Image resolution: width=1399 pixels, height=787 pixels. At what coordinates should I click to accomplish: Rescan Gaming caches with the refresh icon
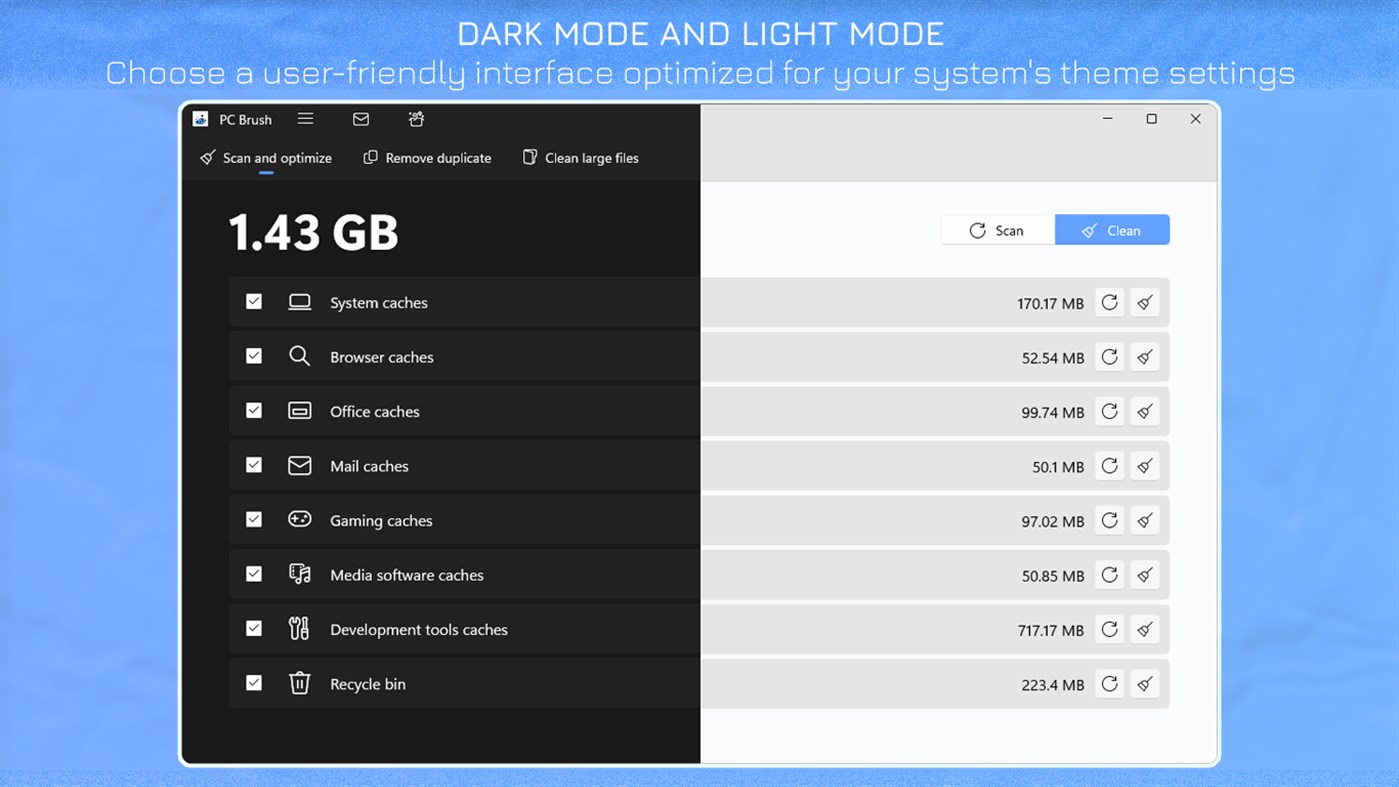pos(1109,520)
